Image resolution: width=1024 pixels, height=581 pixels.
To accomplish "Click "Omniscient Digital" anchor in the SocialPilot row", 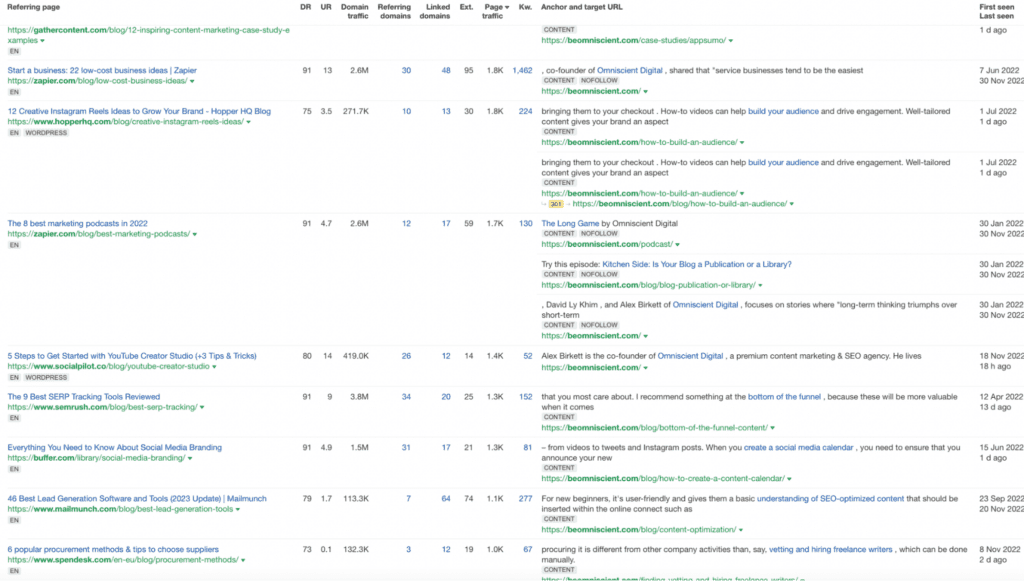I will (690, 356).
